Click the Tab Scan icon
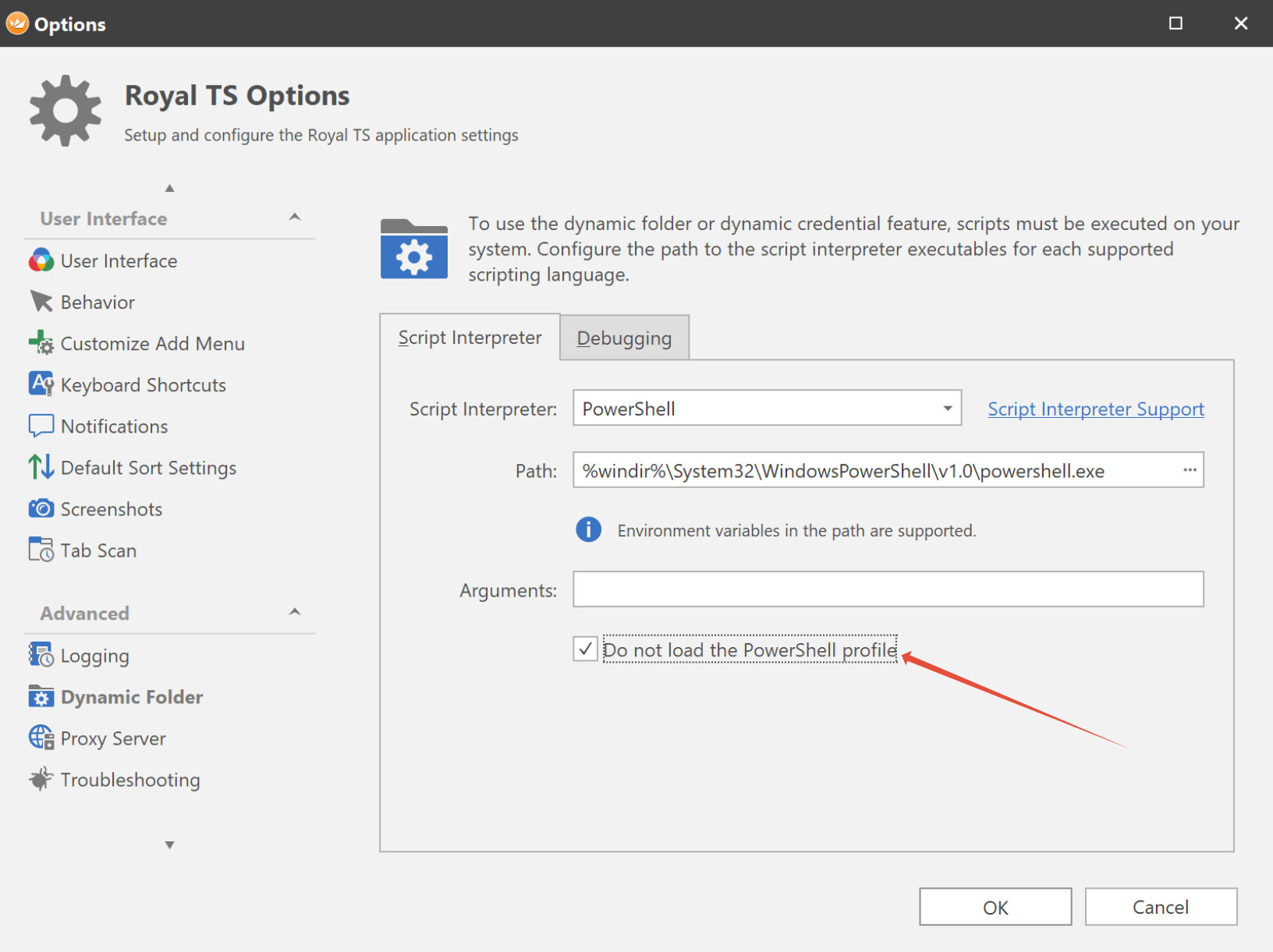 pyautogui.click(x=41, y=550)
